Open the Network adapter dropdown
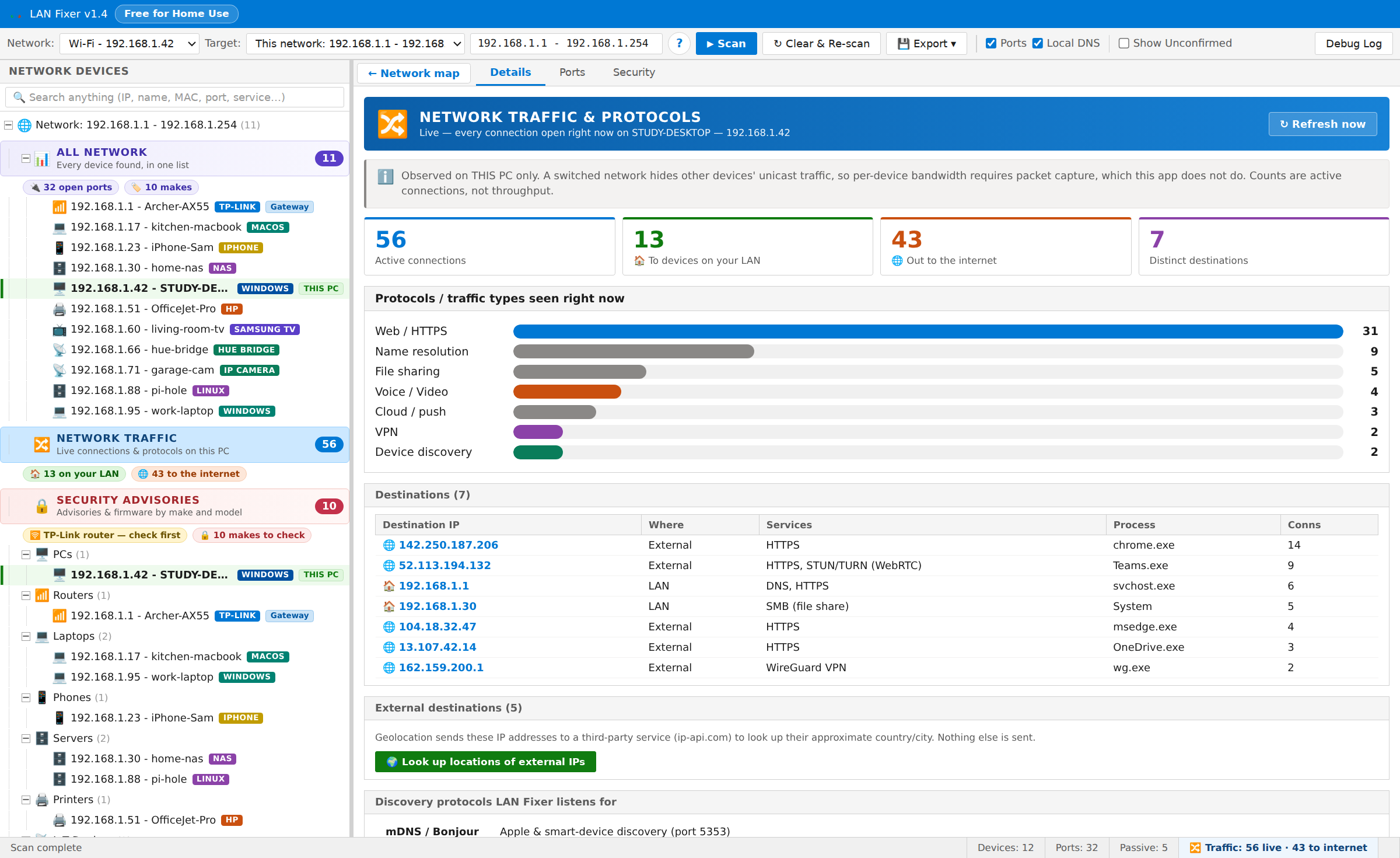The width and height of the screenshot is (1400, 858). click(x=129, y=44)
